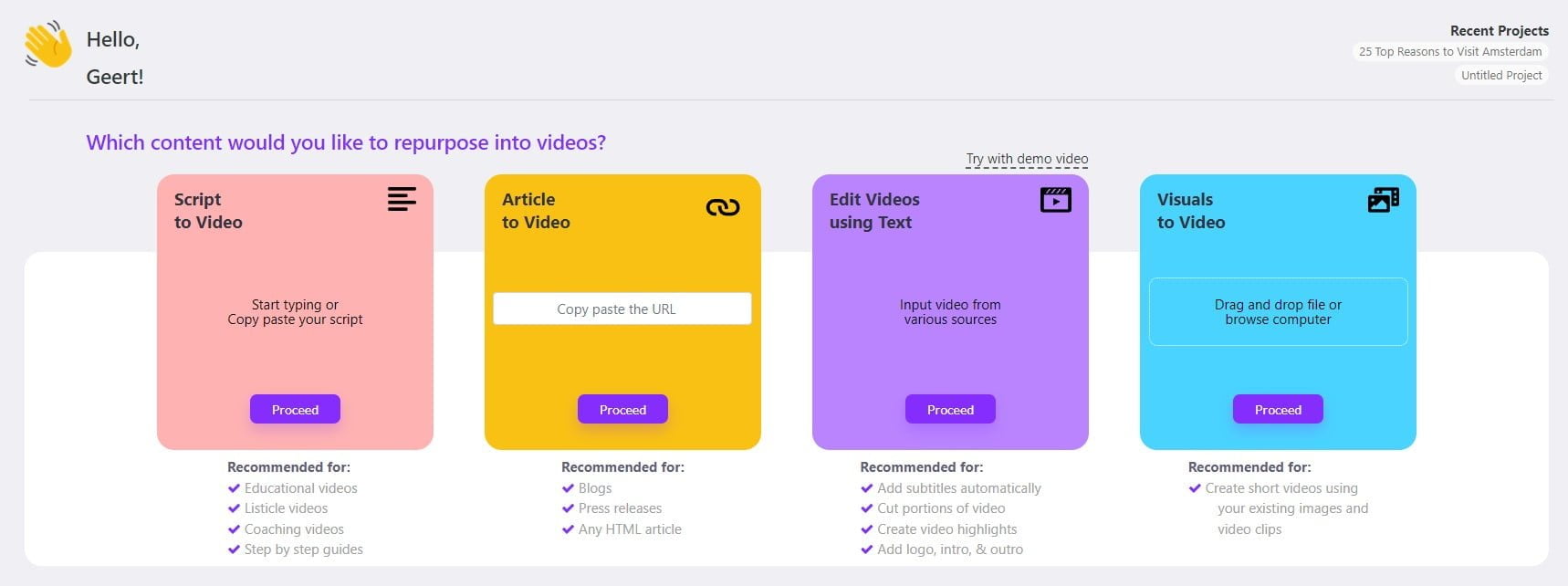
Task: Proceed with Visuals to Video
Action: click(1278, 409)
